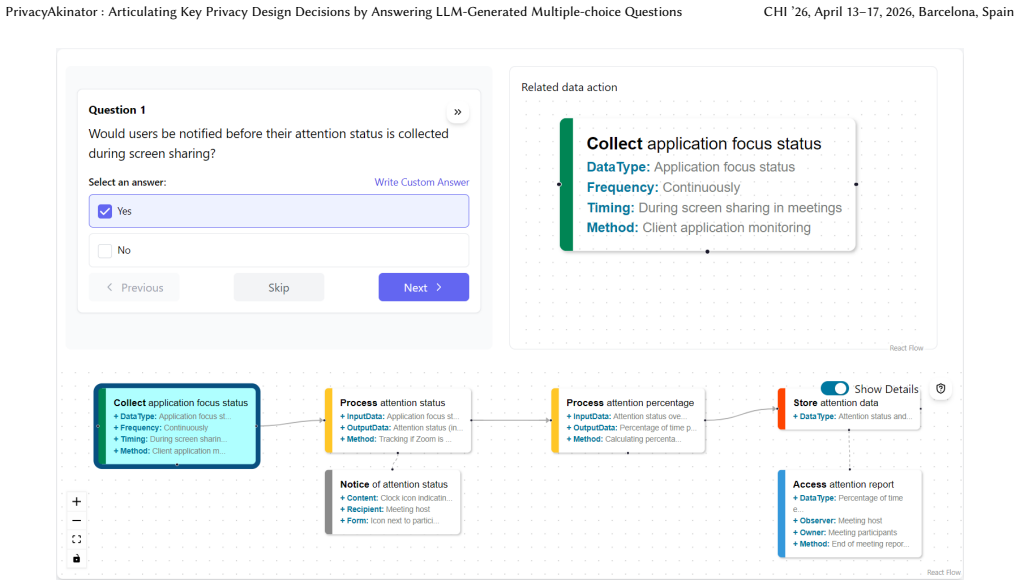Click the shield help icon near Show Details
Viewport: 1020px width, 586px height.
[x=941, y=389]
